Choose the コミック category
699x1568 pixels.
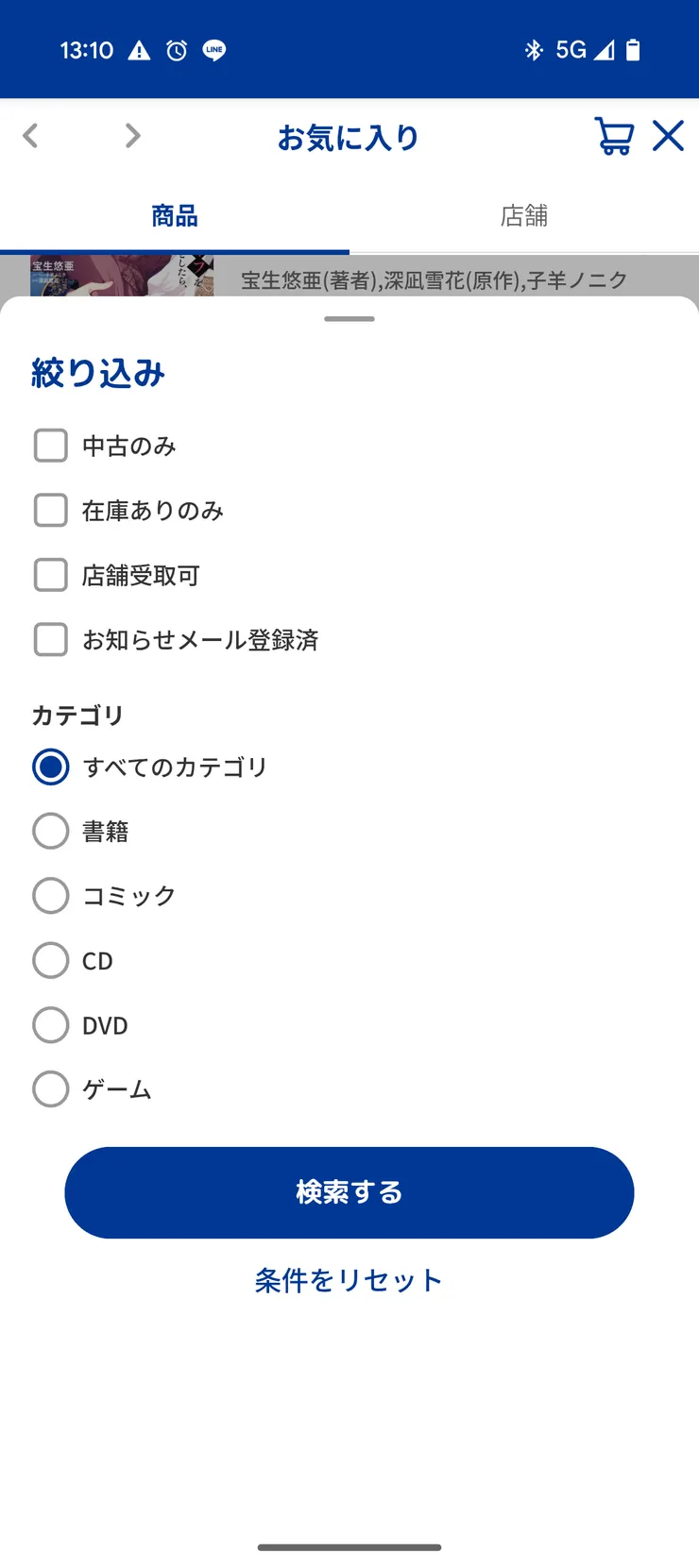tap(51, 896)
